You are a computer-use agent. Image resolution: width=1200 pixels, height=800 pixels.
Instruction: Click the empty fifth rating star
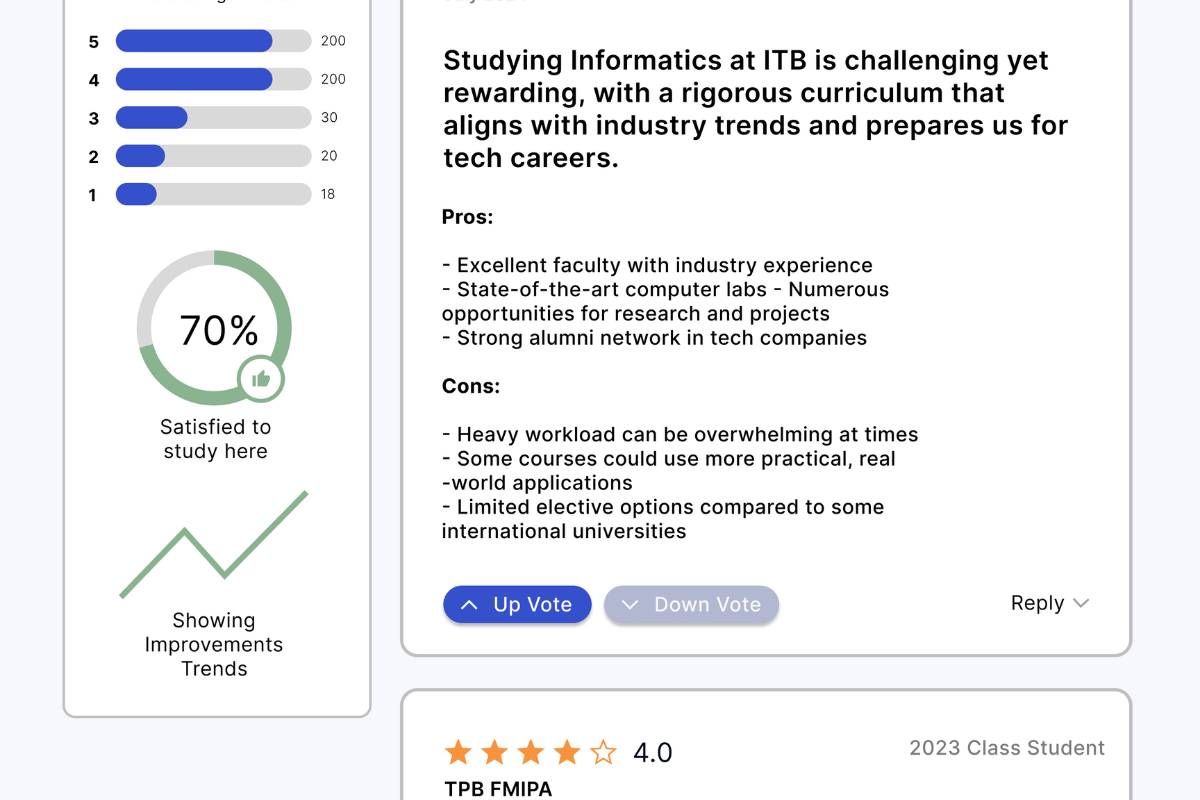(603, 752)
